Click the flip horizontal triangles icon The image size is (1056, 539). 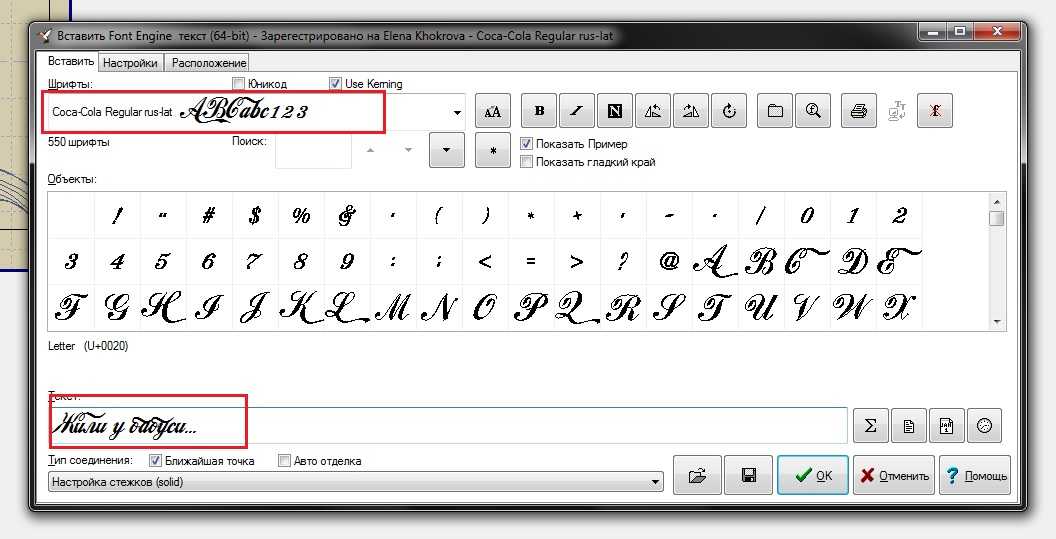[x=653, y=111]
